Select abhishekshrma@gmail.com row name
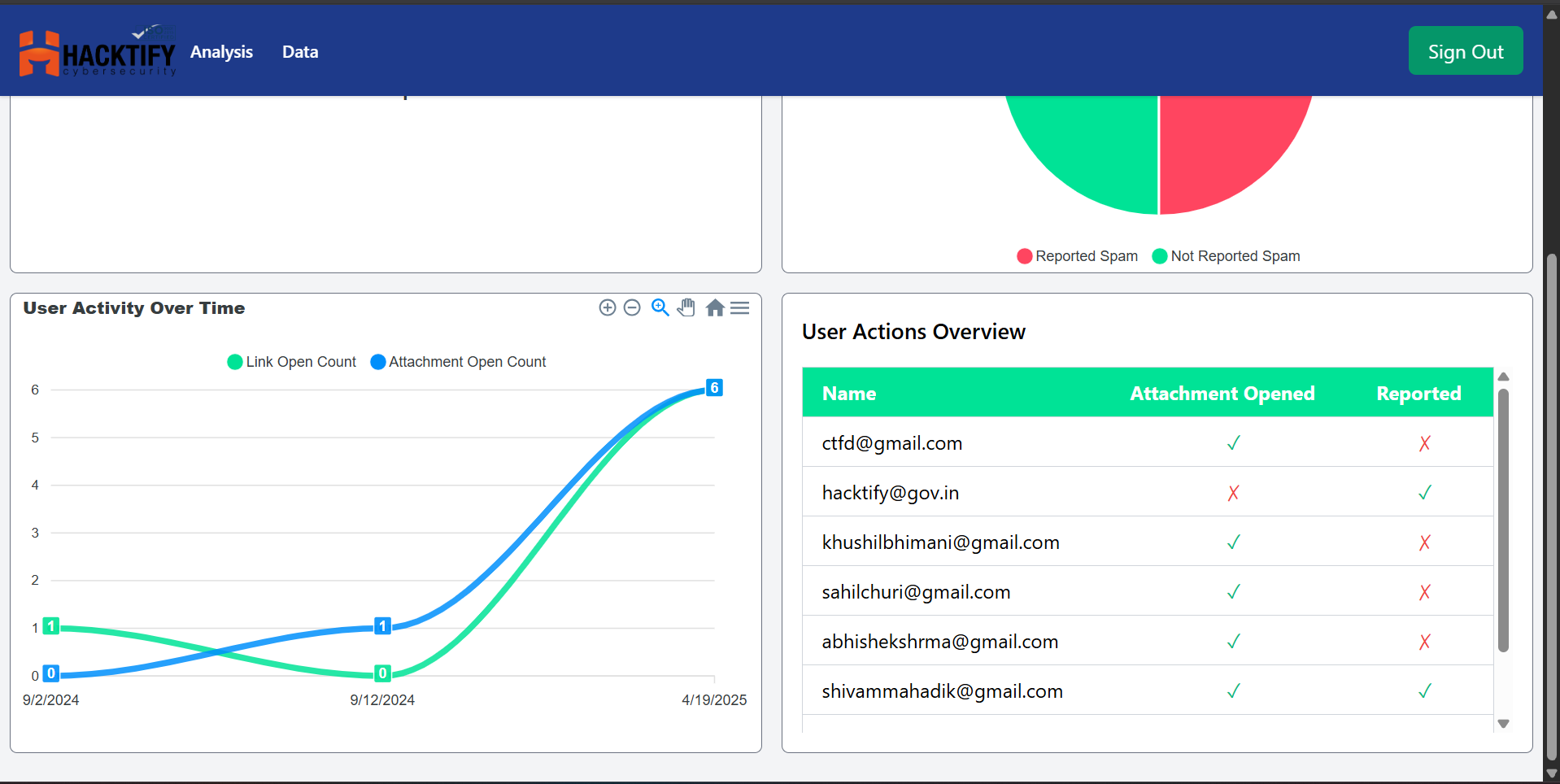The height and width of the screenshot is (784, 1560). tap(939, 642)
